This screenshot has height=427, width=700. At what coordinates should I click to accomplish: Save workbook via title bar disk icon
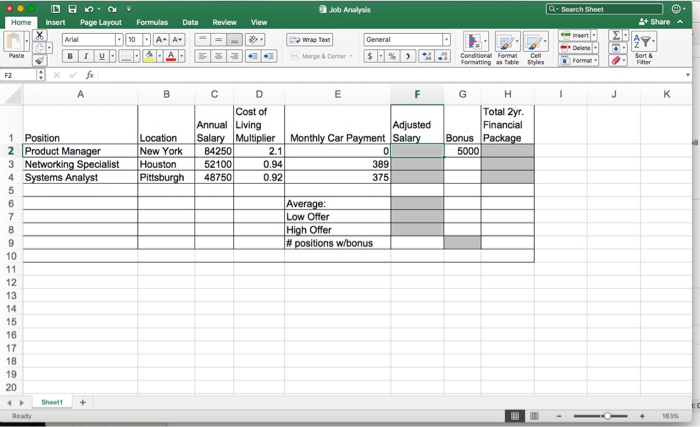pos(72,9)
